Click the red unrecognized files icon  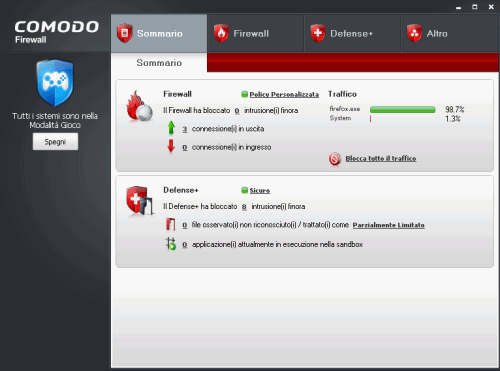[x=171, y=224]
